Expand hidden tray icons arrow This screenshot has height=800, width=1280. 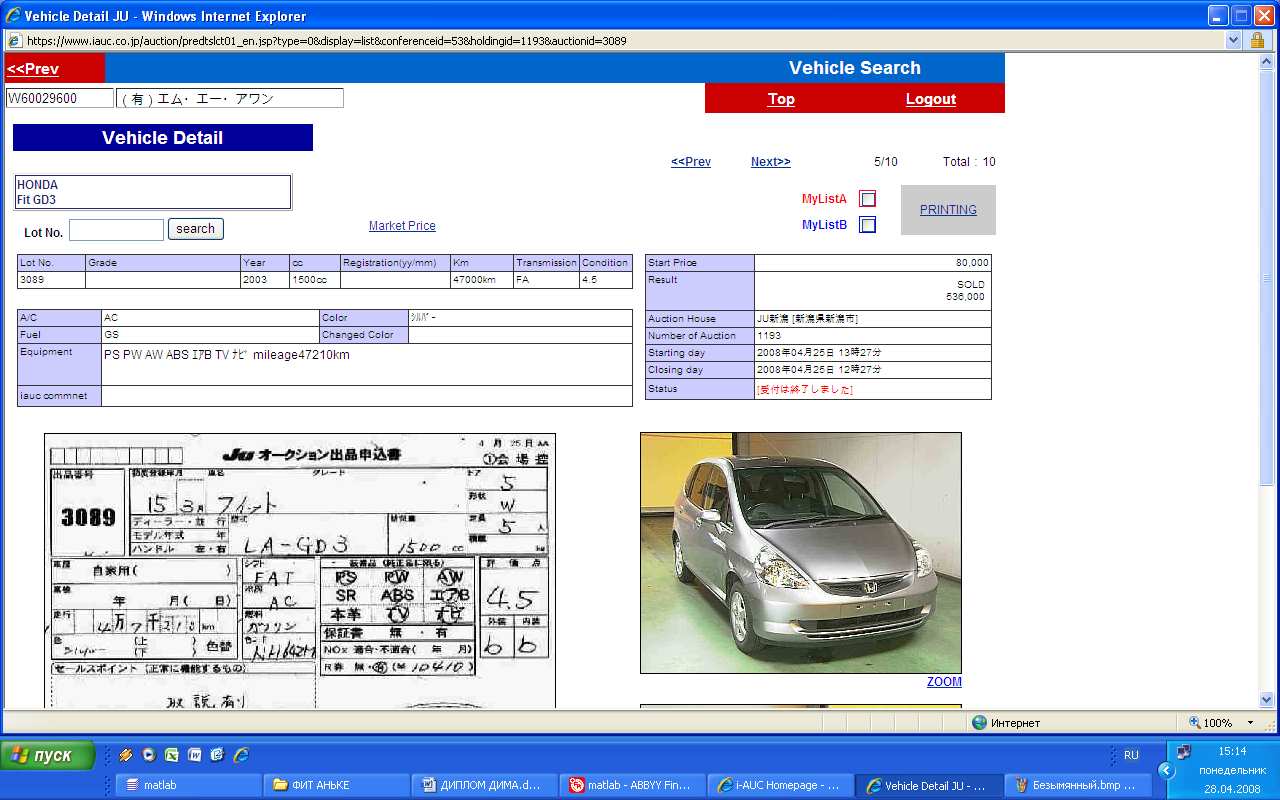1165,771
